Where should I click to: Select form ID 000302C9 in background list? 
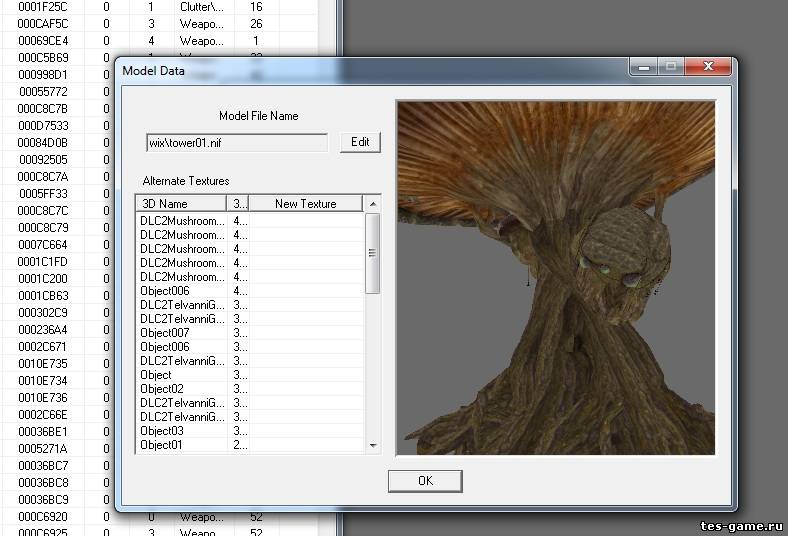tap(42, 313)
